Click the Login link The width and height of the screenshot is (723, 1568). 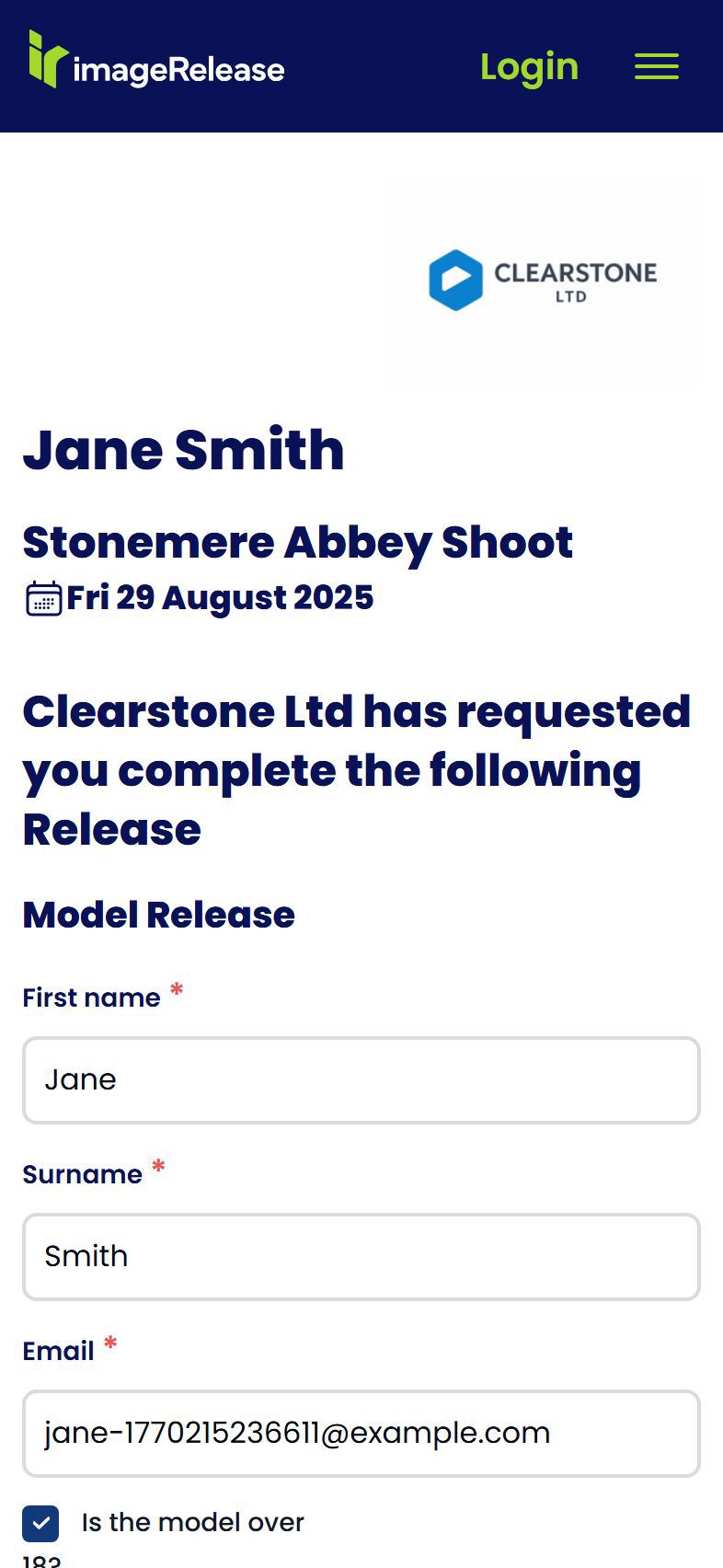click(x=529, y=66)
